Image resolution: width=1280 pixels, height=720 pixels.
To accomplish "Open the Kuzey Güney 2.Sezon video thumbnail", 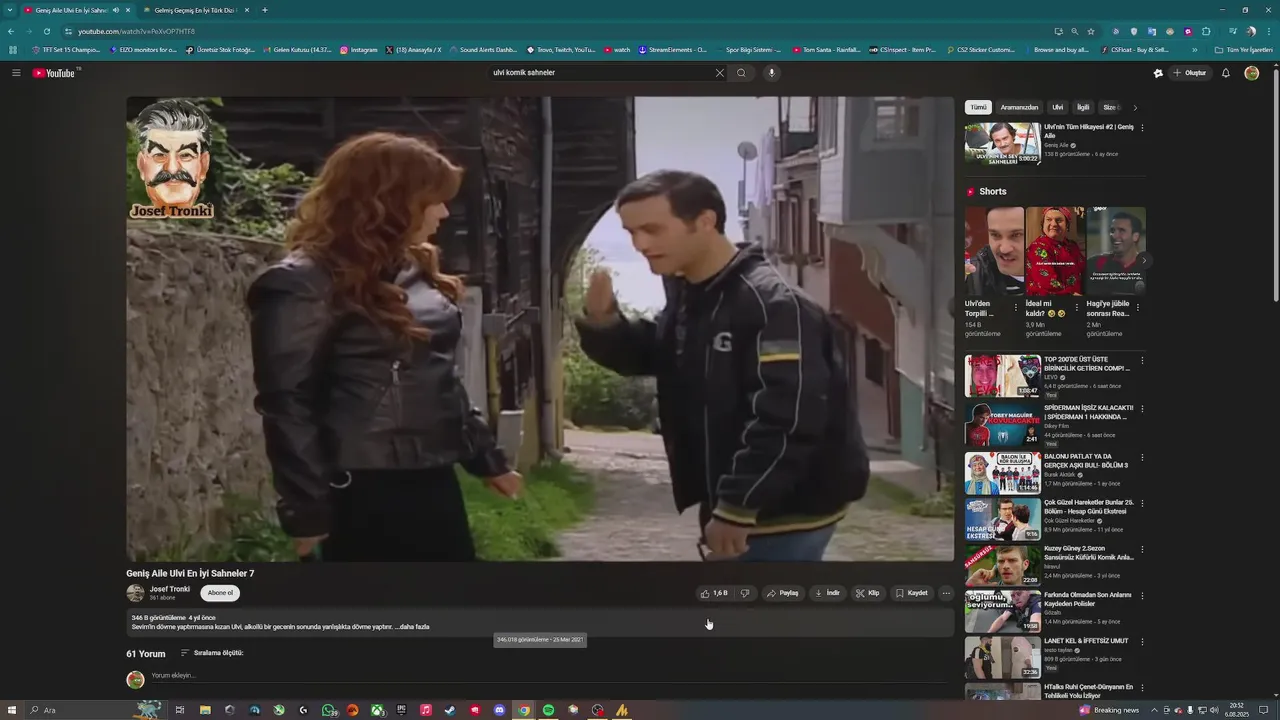I will (1002, 565).
